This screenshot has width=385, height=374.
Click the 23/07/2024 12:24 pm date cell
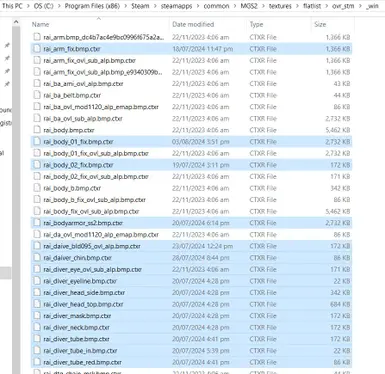coord(202,246)
